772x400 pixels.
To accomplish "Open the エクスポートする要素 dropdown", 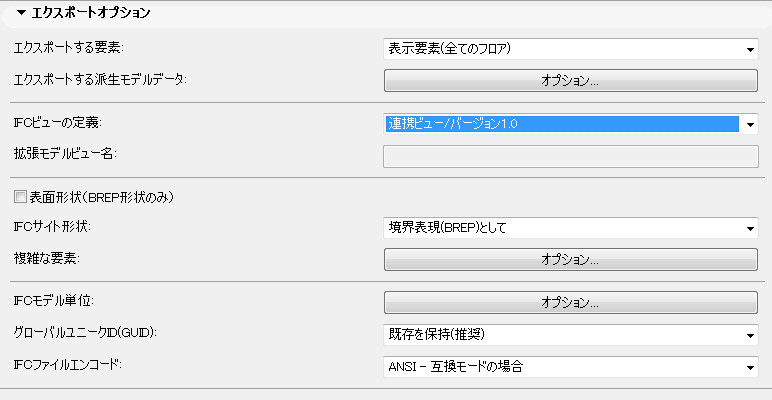I will (570, 48).
